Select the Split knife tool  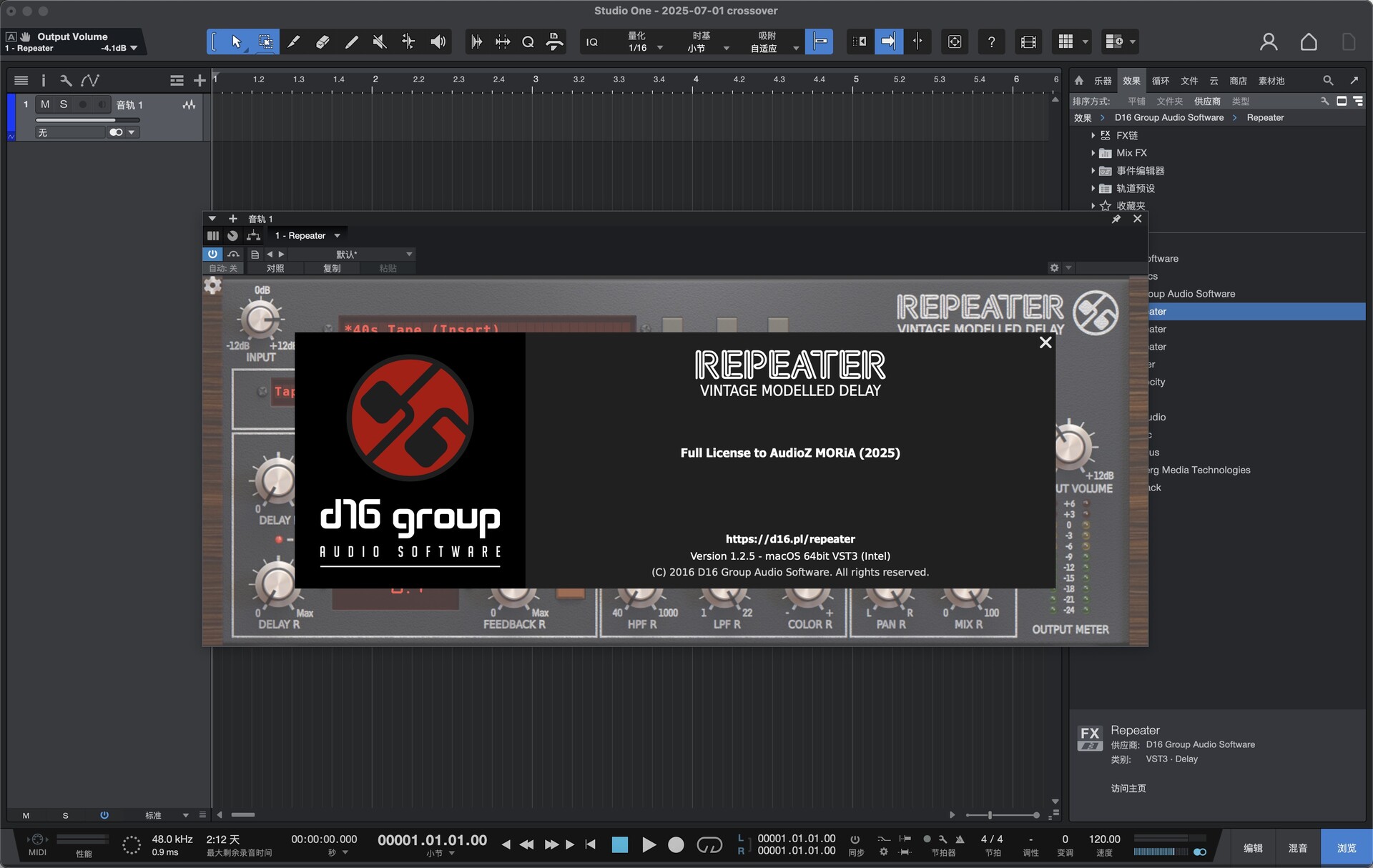coord(294,41)
